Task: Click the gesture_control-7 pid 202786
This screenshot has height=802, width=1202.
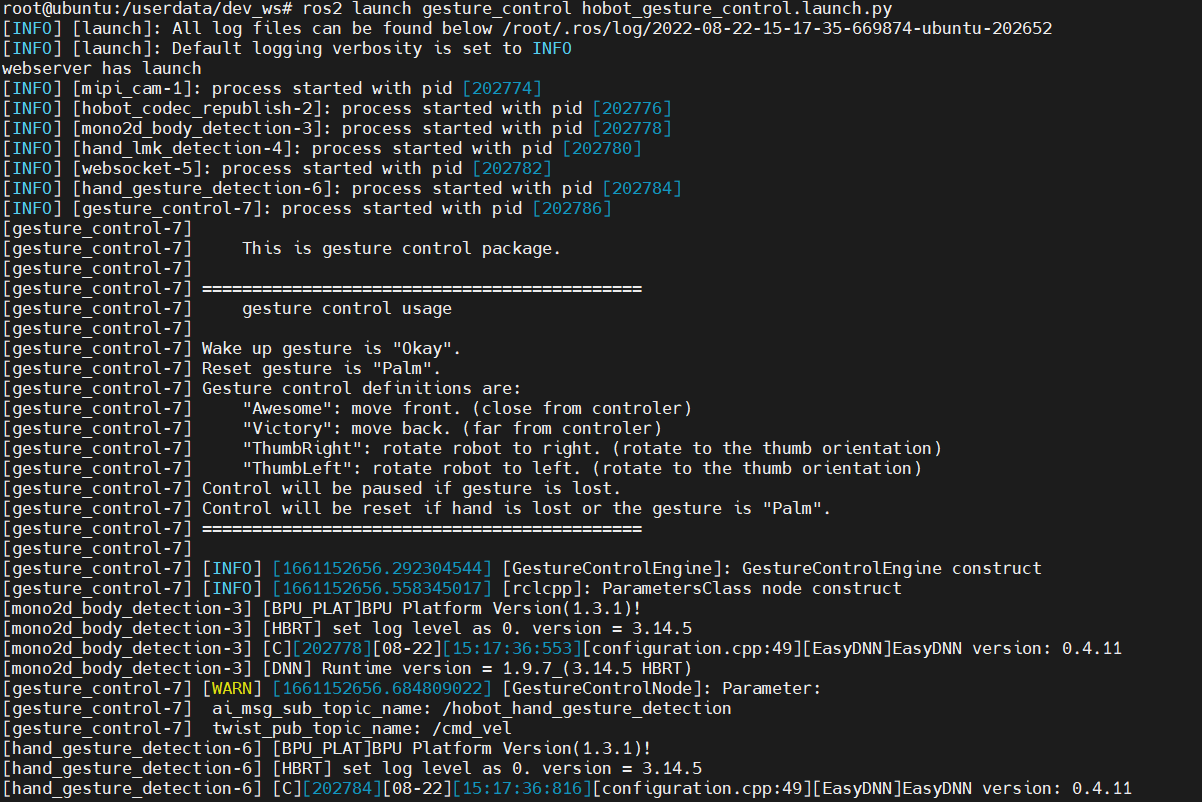Action: click(x=572, y=209)
